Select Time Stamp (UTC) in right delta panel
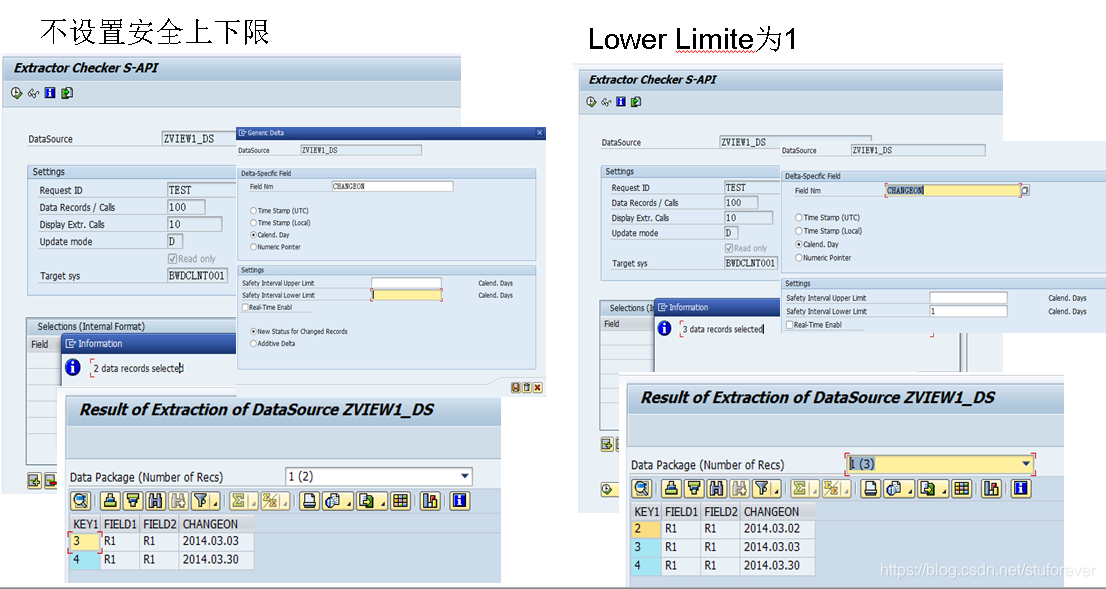Screen dimensions: 1106x589 click(799, 218)
